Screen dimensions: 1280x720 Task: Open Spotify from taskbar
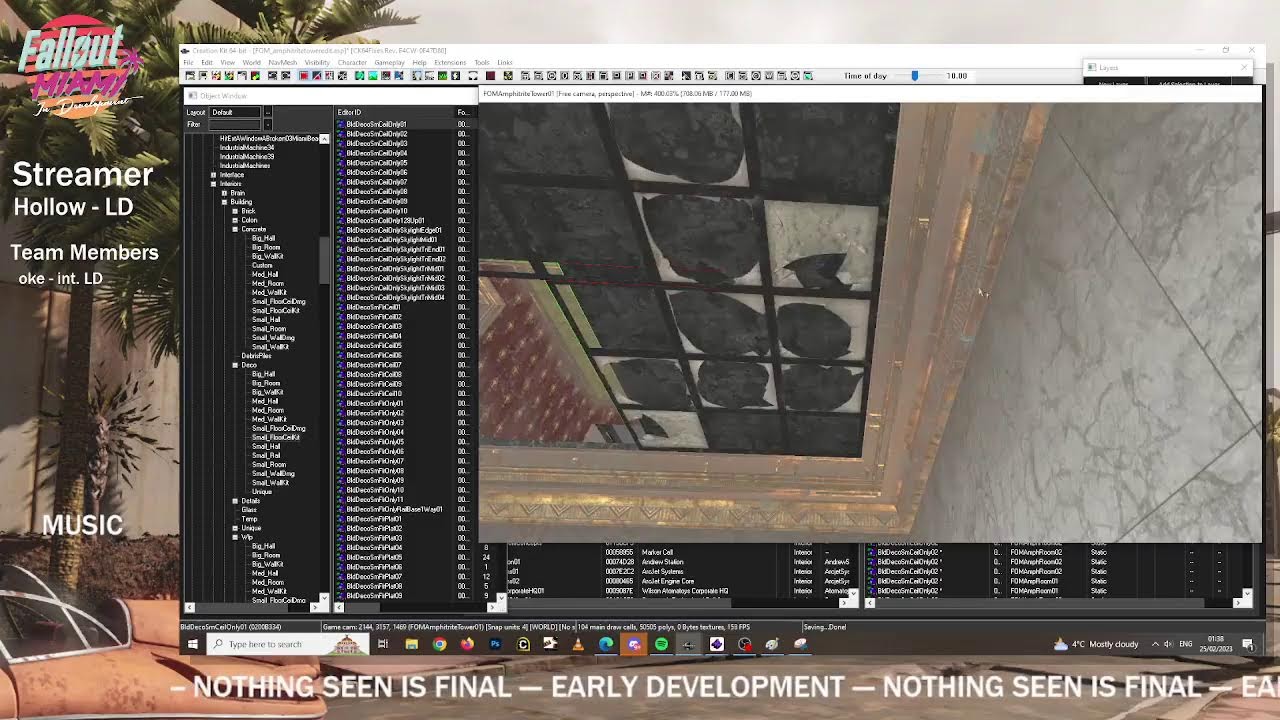click(661, 644)
